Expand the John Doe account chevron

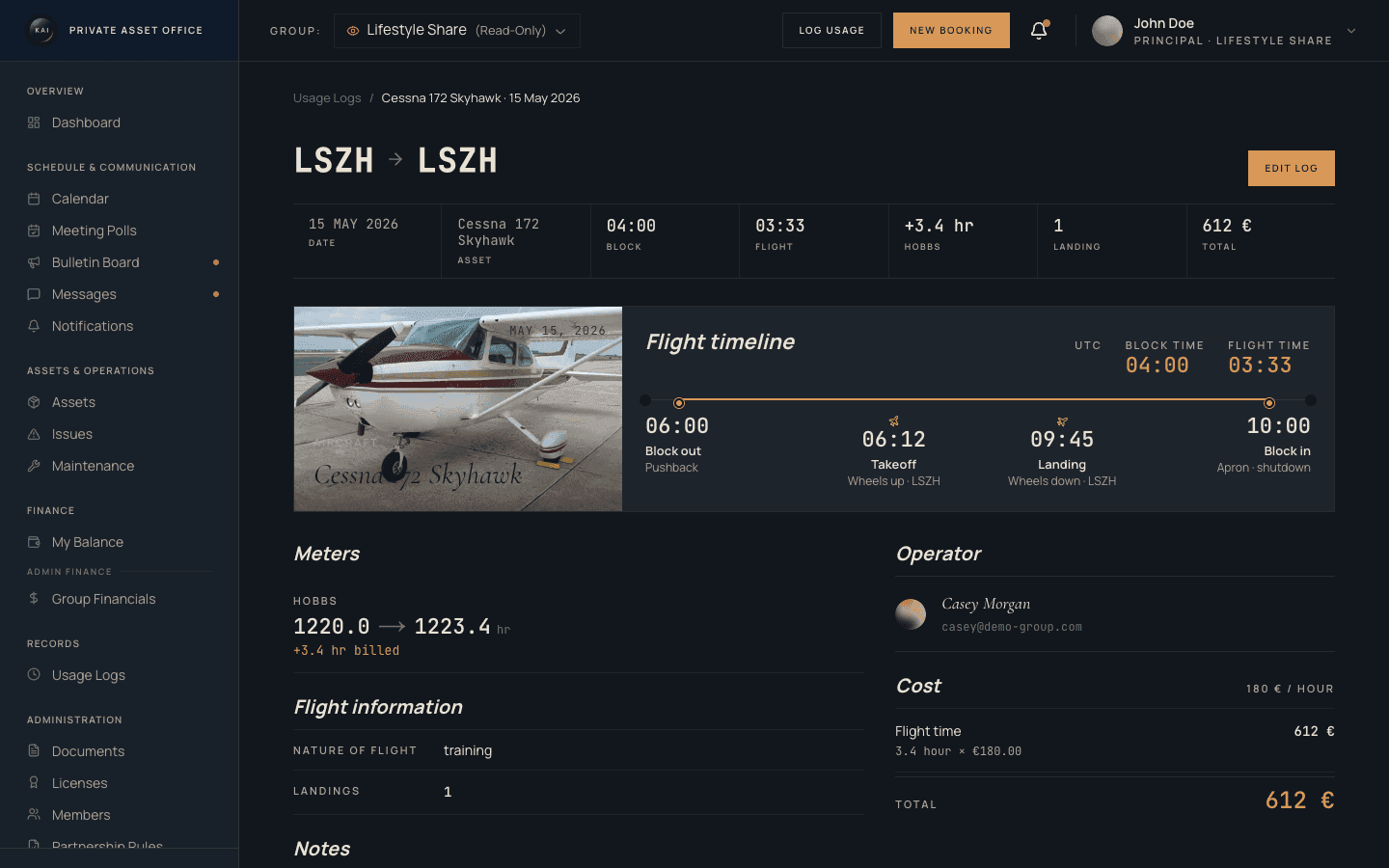tap(1351, 31)
